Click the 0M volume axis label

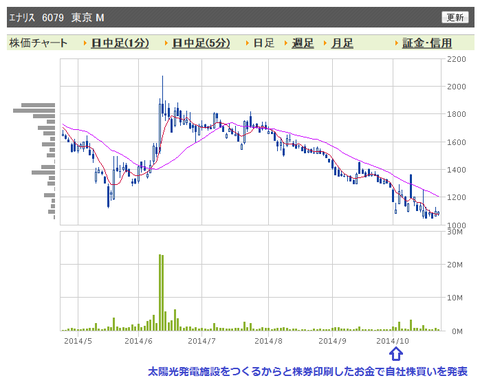457,331
